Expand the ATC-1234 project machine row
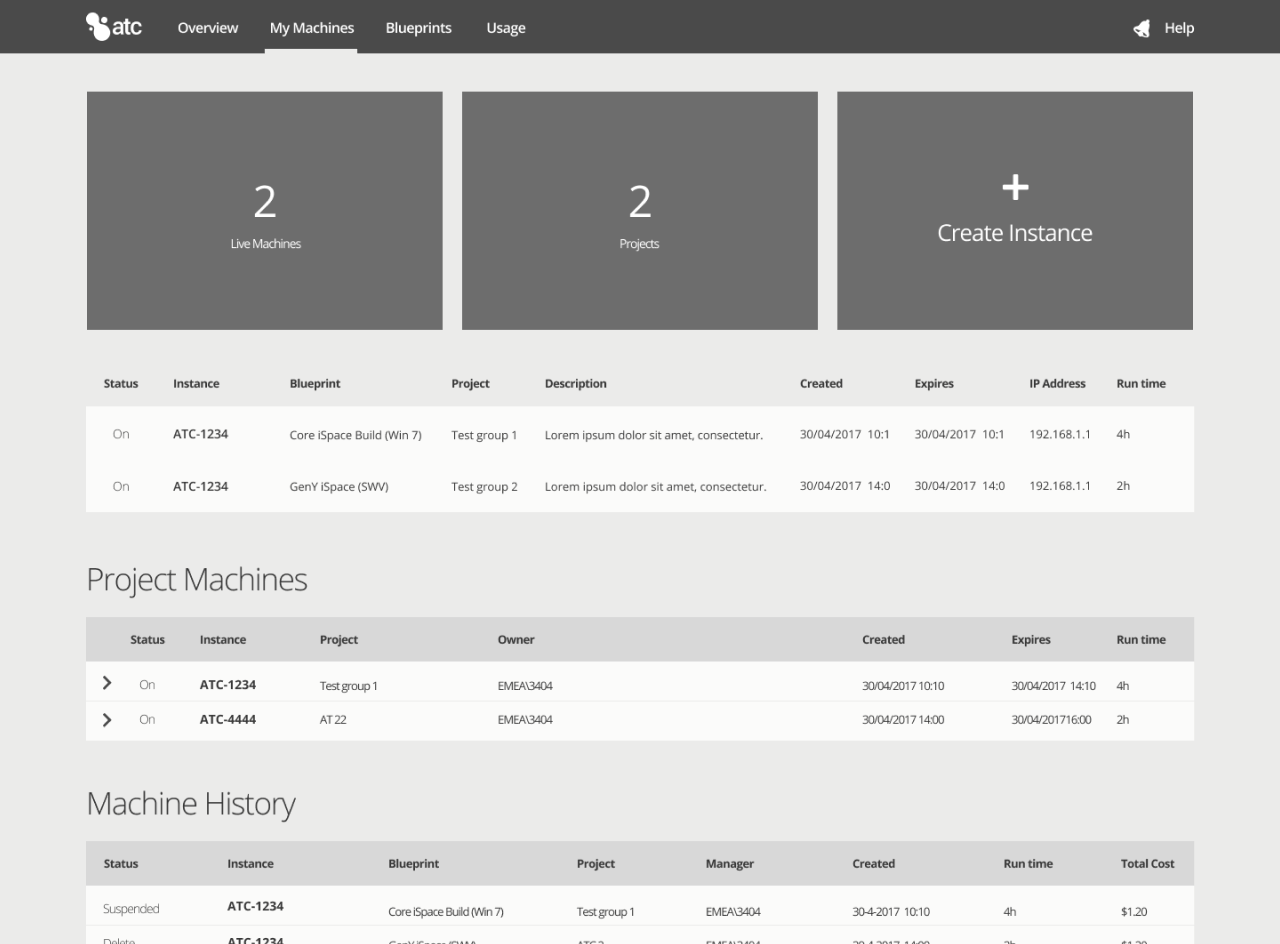1280x944 pixels. tap(107, 684)
